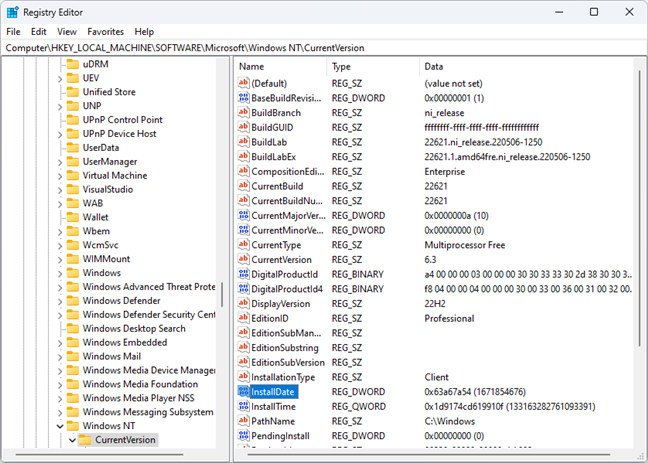This screenshot has width=648, height=463.
Task: Open the File menu
Action: 13,31
